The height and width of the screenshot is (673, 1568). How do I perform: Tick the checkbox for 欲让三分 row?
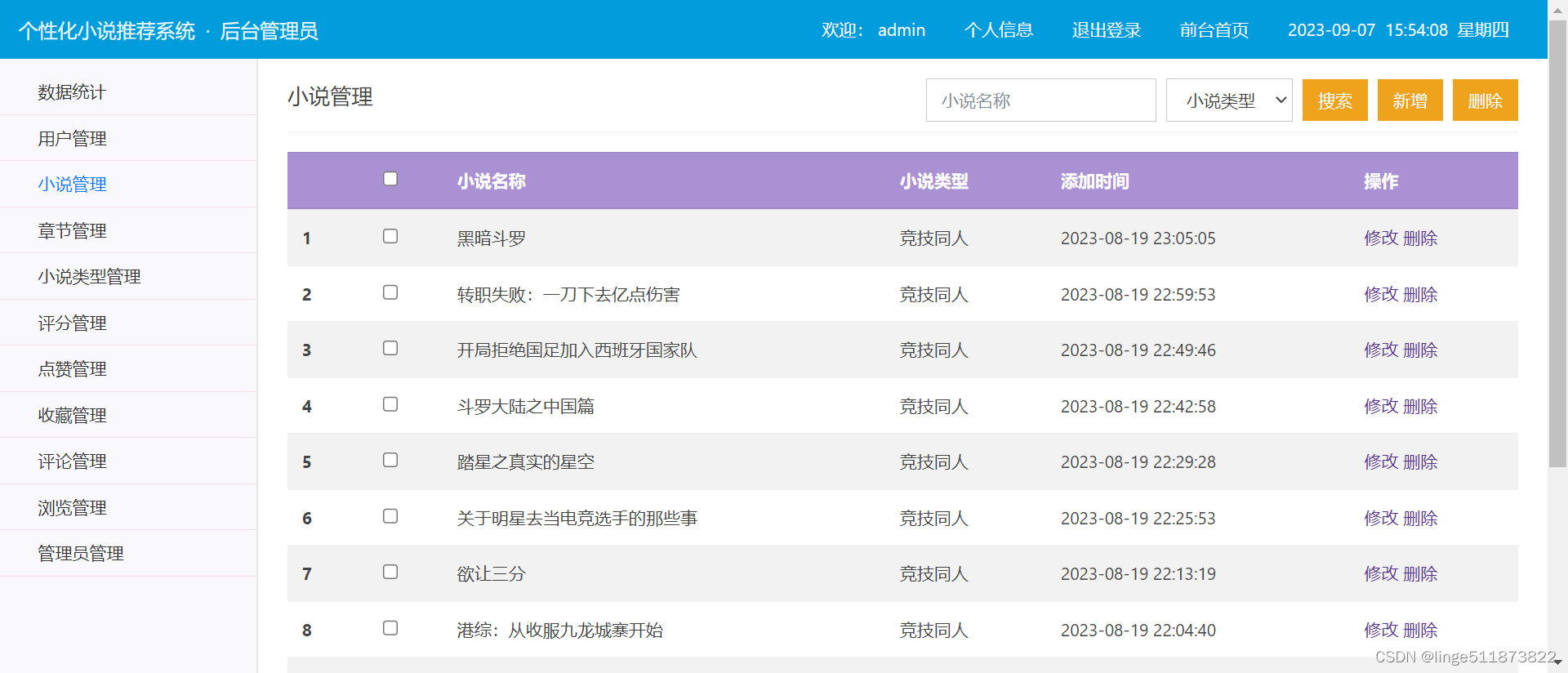click(x=390, y=572)
